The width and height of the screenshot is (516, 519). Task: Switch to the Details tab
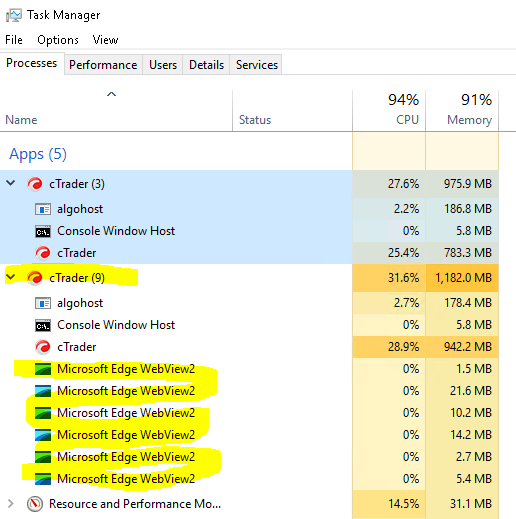pos(206,65)
